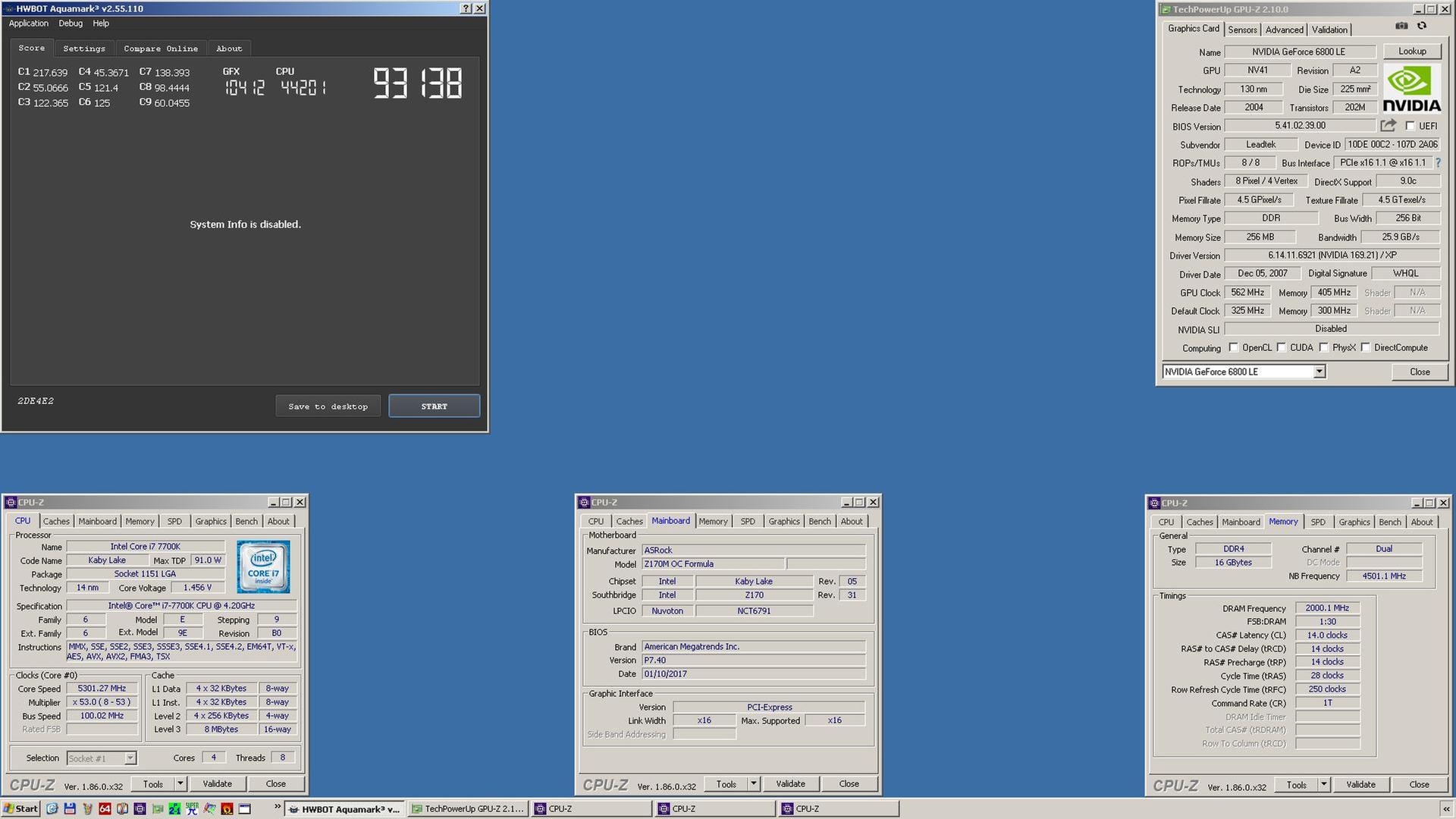This screenshot has width=1456, height=819.
Task: Launch CPU-Z from the purple quick launch icon
Action: coord(140,808)
